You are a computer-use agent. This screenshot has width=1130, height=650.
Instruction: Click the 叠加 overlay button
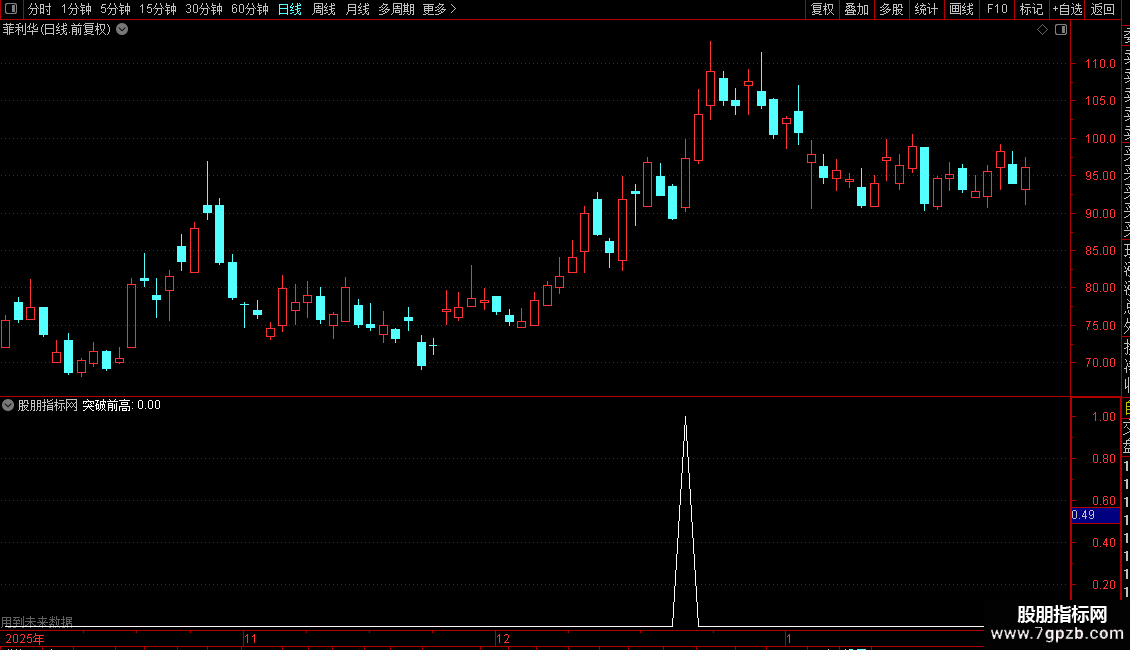click(857, 9)
